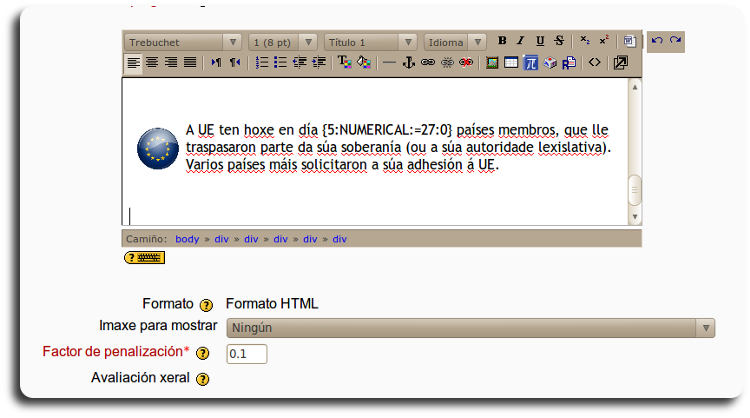Screen dimensions: 750x418
Task: Open the Trebuchet font family dropdown
Action: pyautogui.click(x=184, y=42)
